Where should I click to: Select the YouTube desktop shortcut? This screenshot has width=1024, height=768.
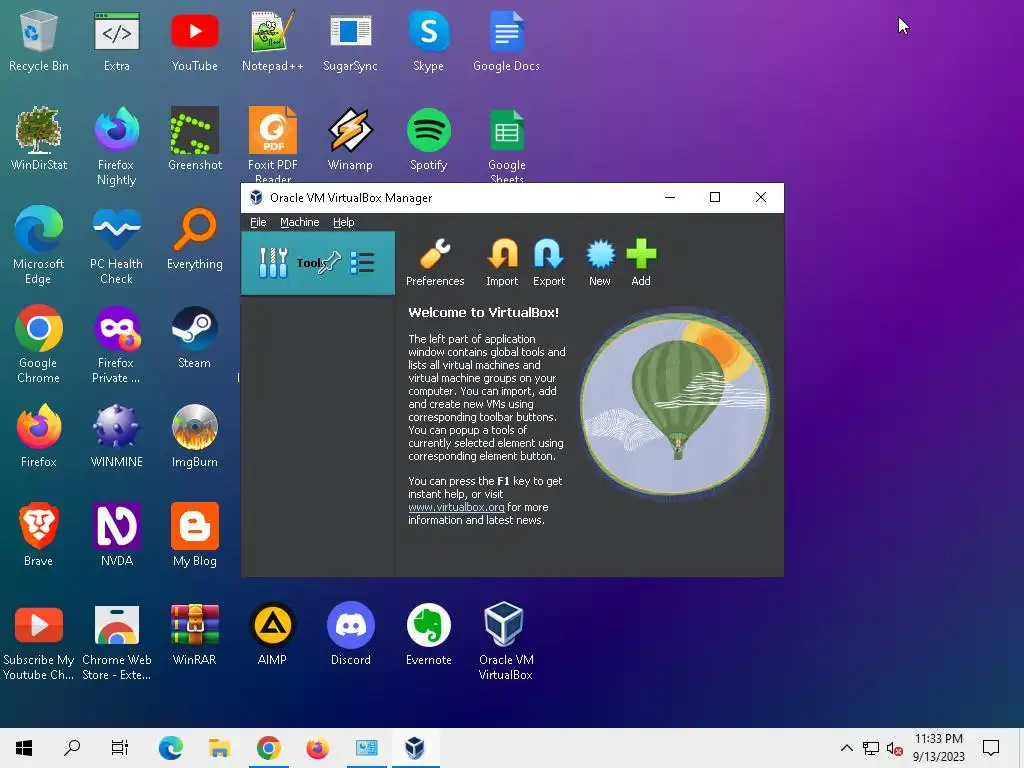tap(195, 40)
